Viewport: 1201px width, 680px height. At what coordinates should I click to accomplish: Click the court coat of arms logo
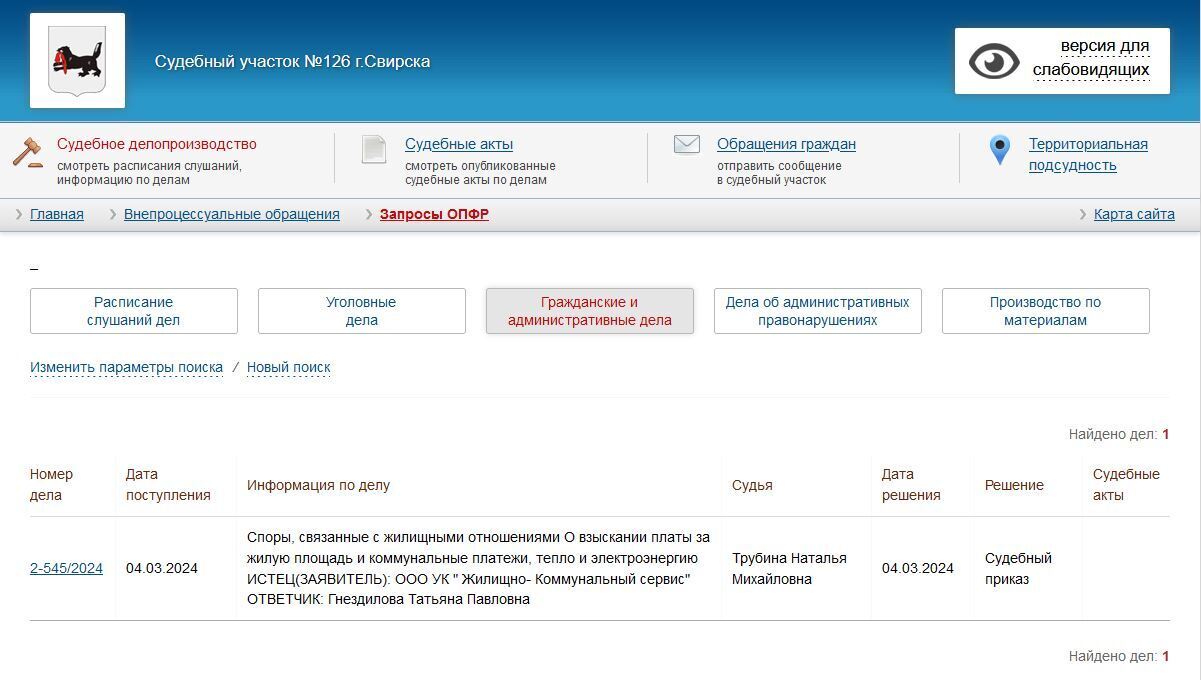coord(77,61)
